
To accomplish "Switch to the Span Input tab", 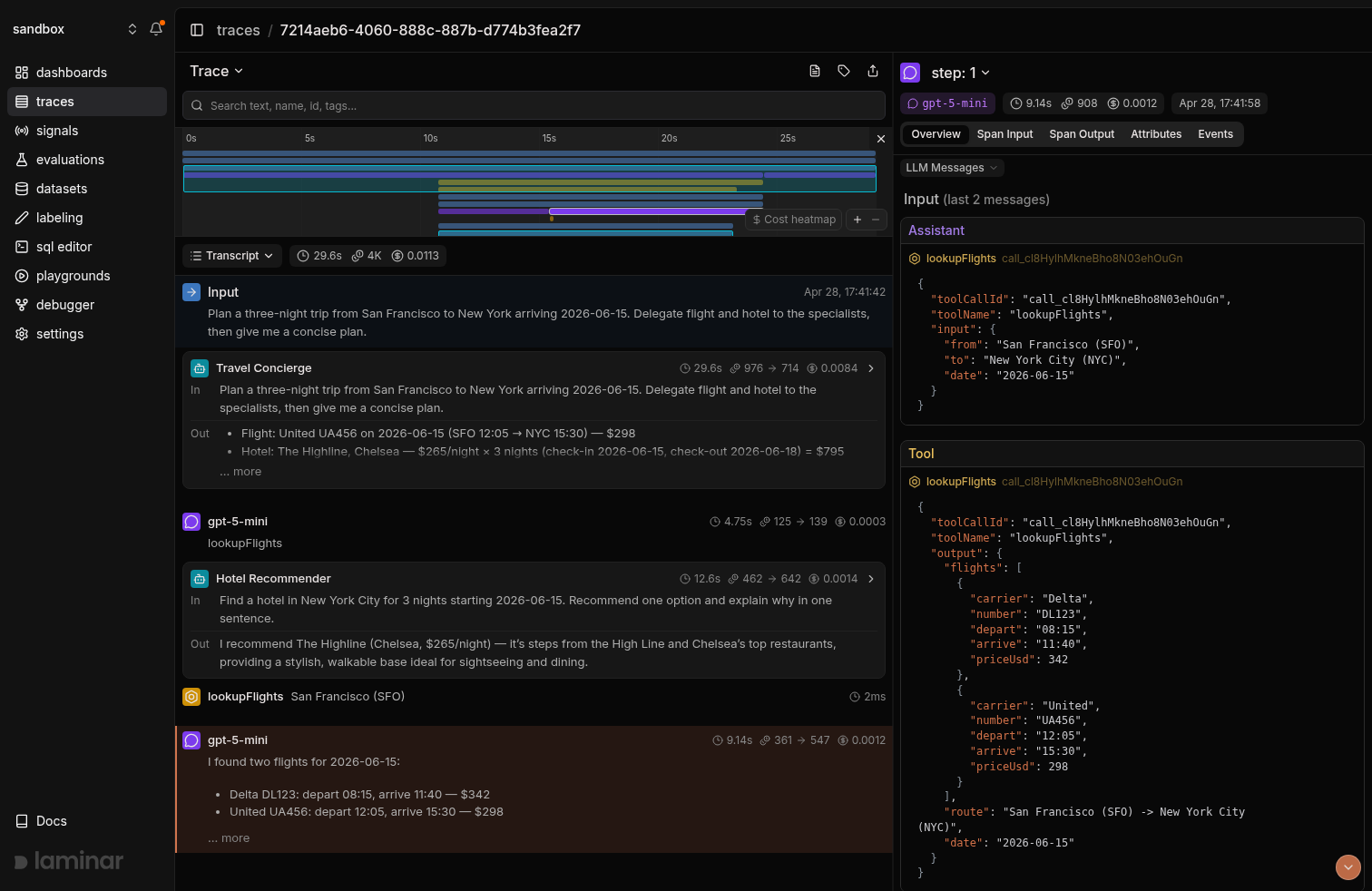I will pyautogui.click(x=1004, y=134).
